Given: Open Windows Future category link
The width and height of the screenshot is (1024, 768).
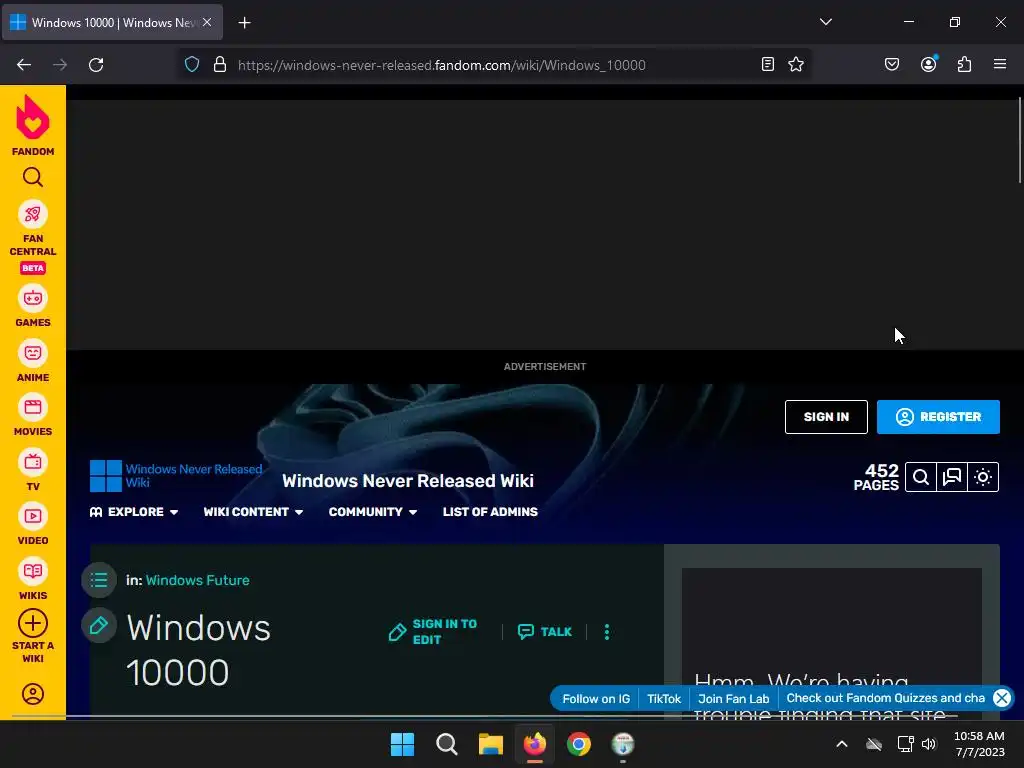Looking at the screenshot, I should click(197, 580).
